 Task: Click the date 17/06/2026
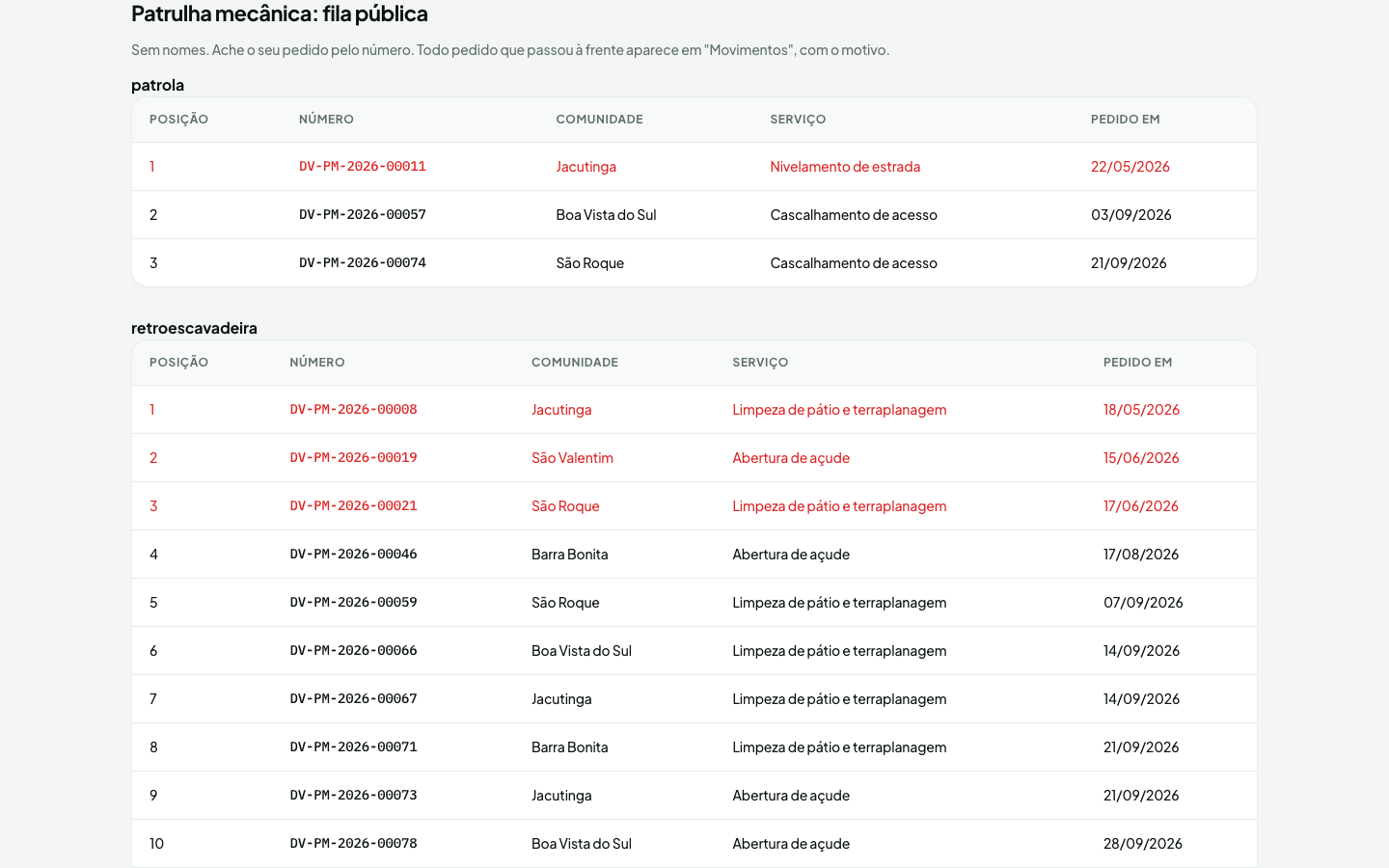click(x=1141, y=505)
